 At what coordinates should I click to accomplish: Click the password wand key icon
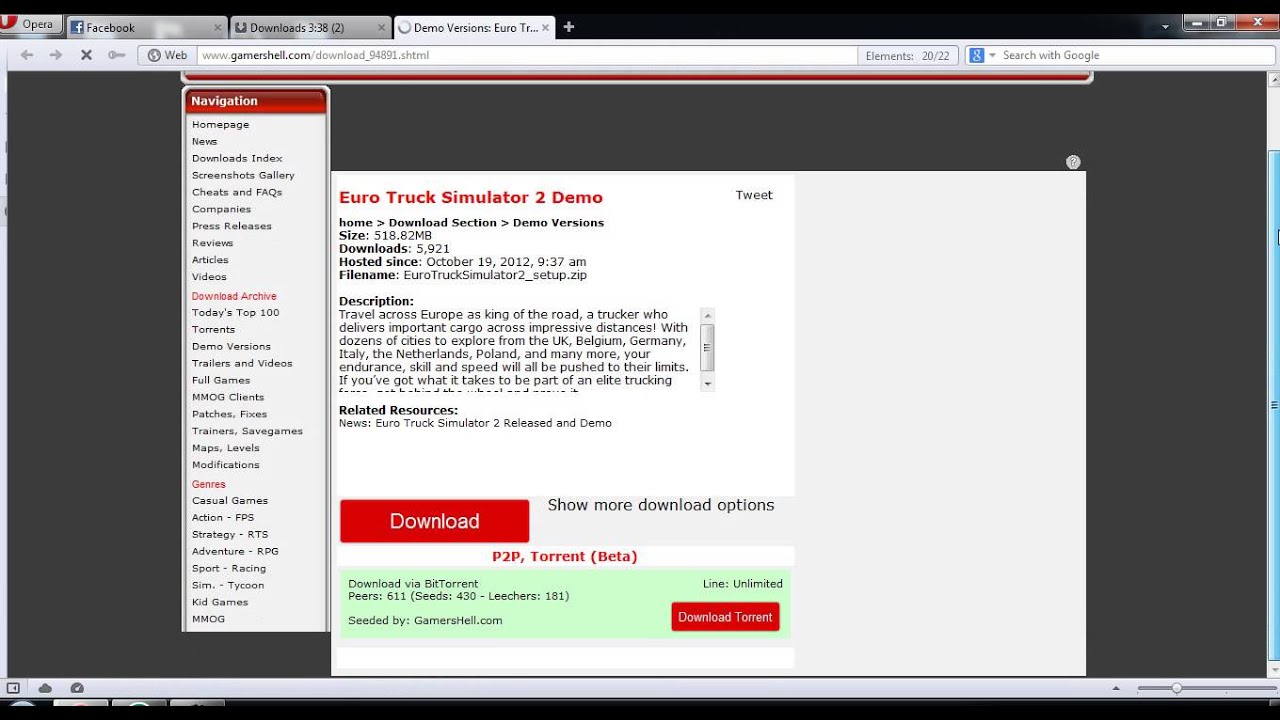coord(116,55)
